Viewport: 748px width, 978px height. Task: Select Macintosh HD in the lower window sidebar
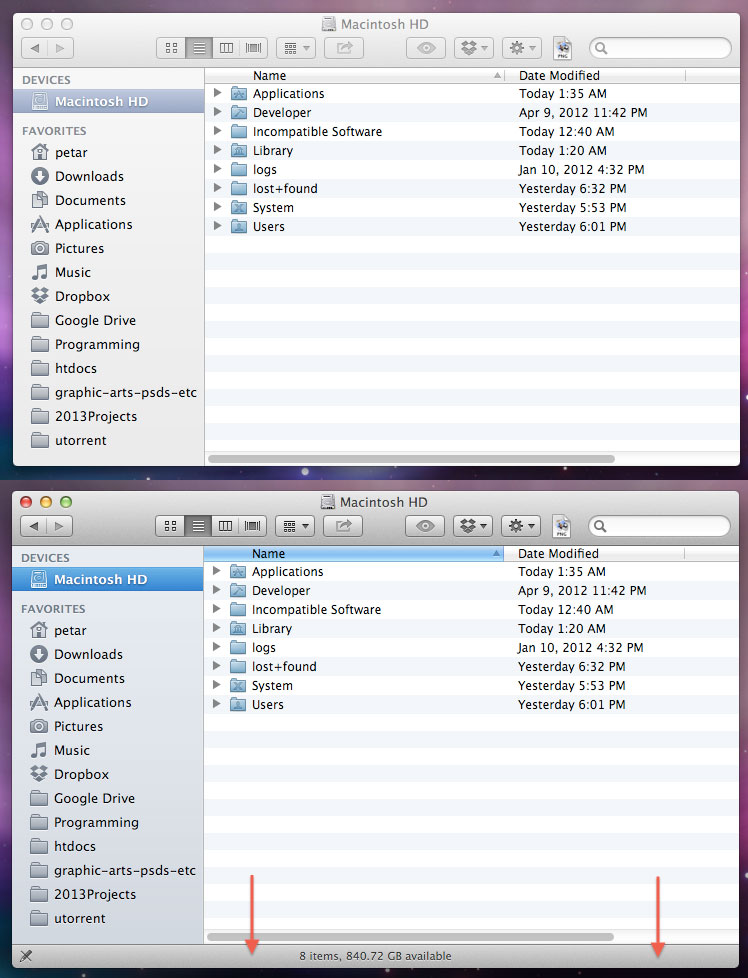point(107,579)
